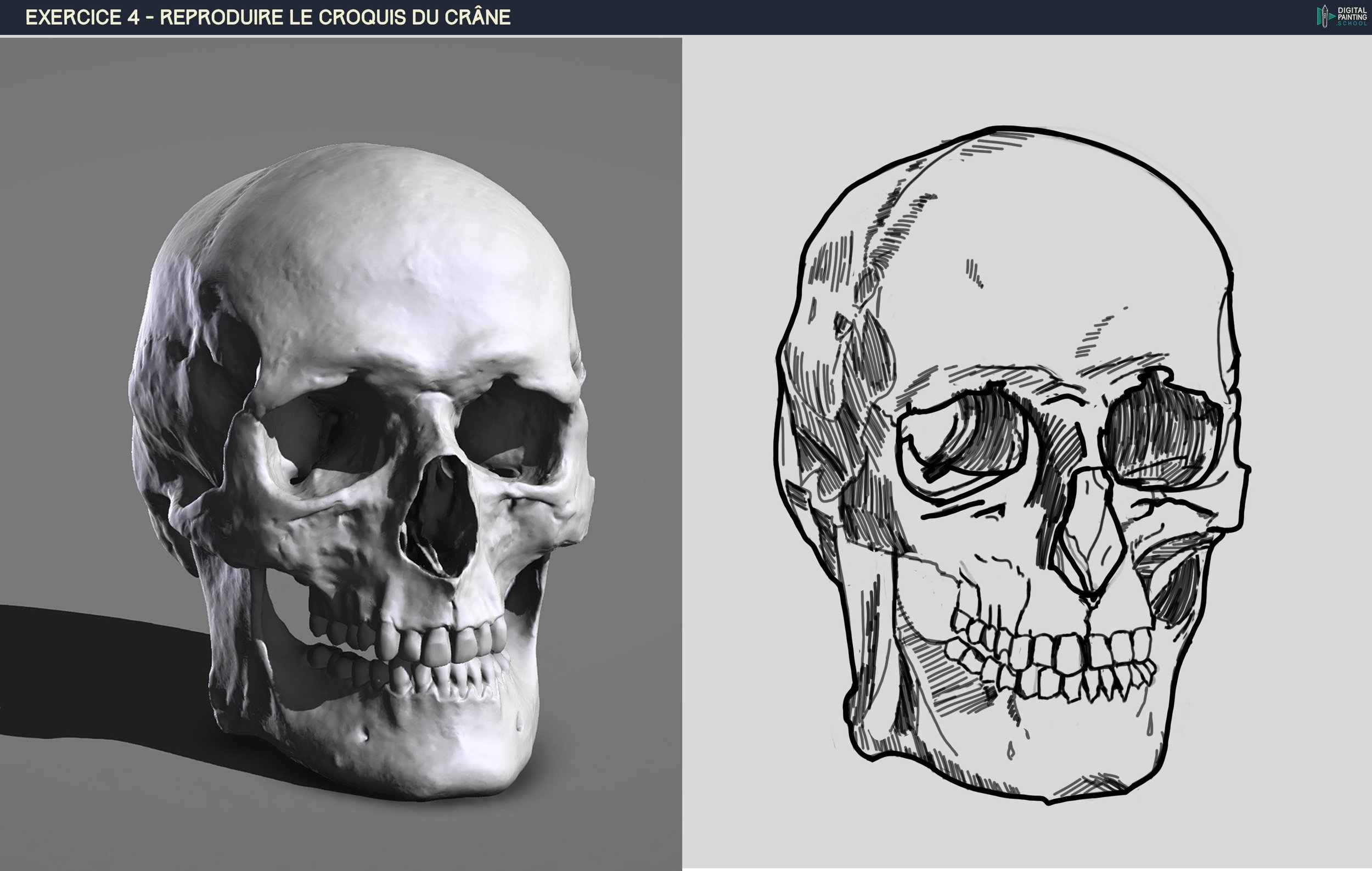Click the 'REPRODUIRE' word in the title
The image size is (1372, 871).
click(222, 17)
